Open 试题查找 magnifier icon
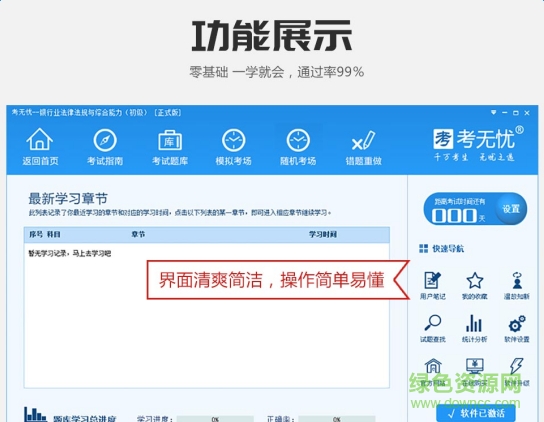544x422 pixels. (x=433, y=323)
